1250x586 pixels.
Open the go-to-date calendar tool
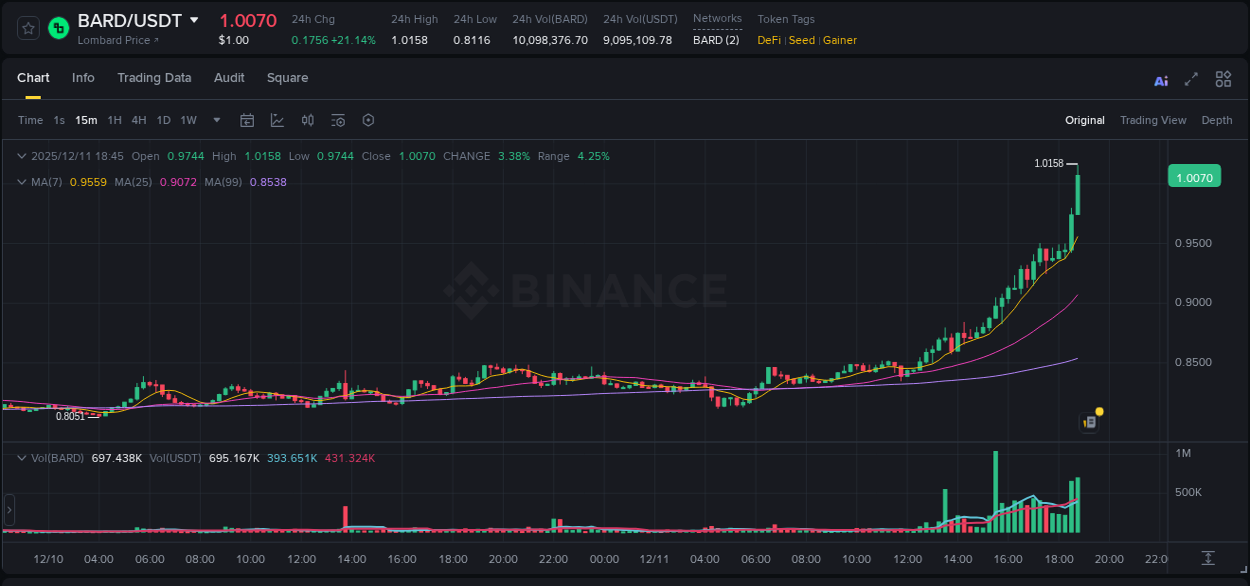point(247,119)
